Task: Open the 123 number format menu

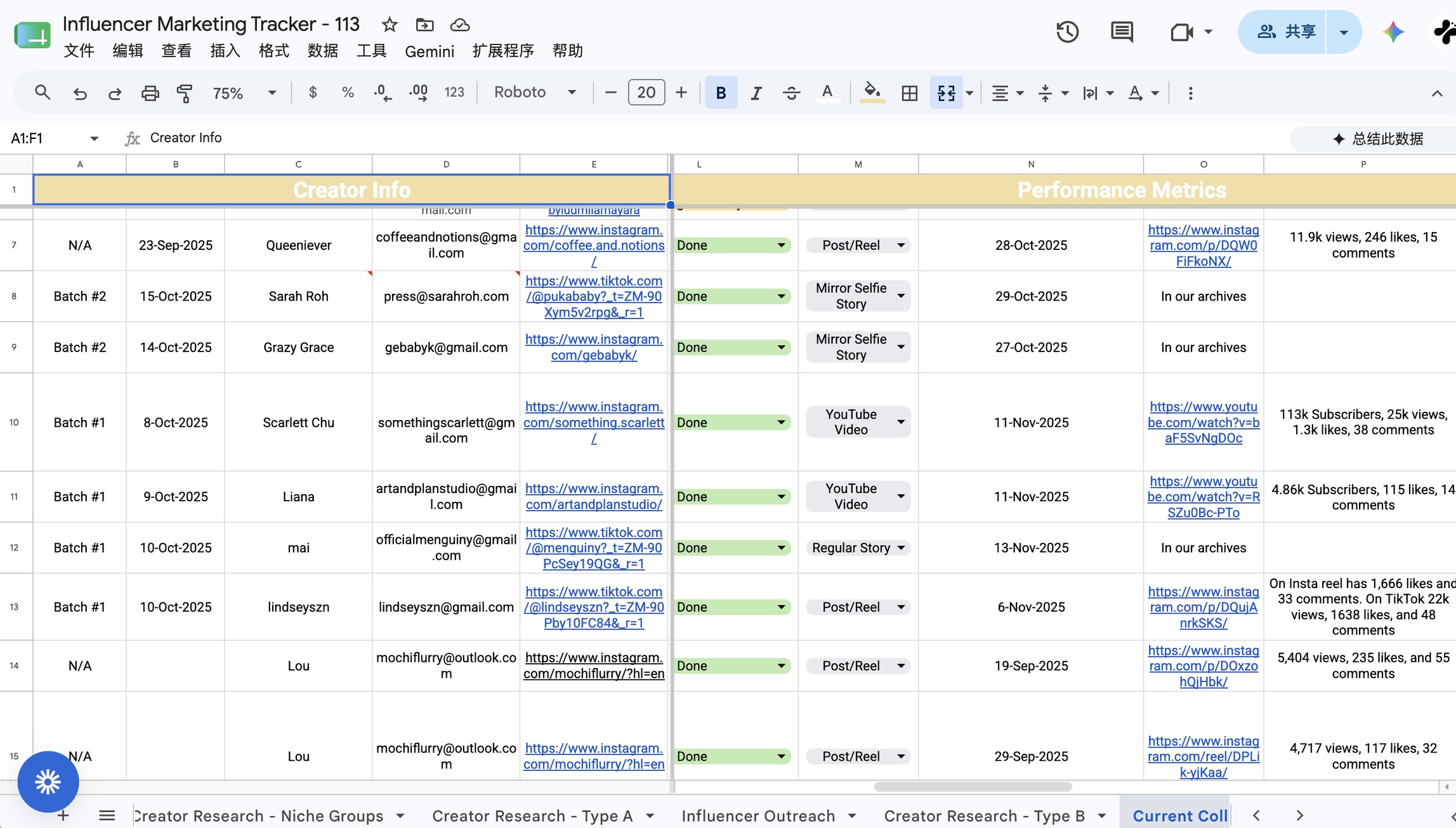Action: (x=454, y=93)
